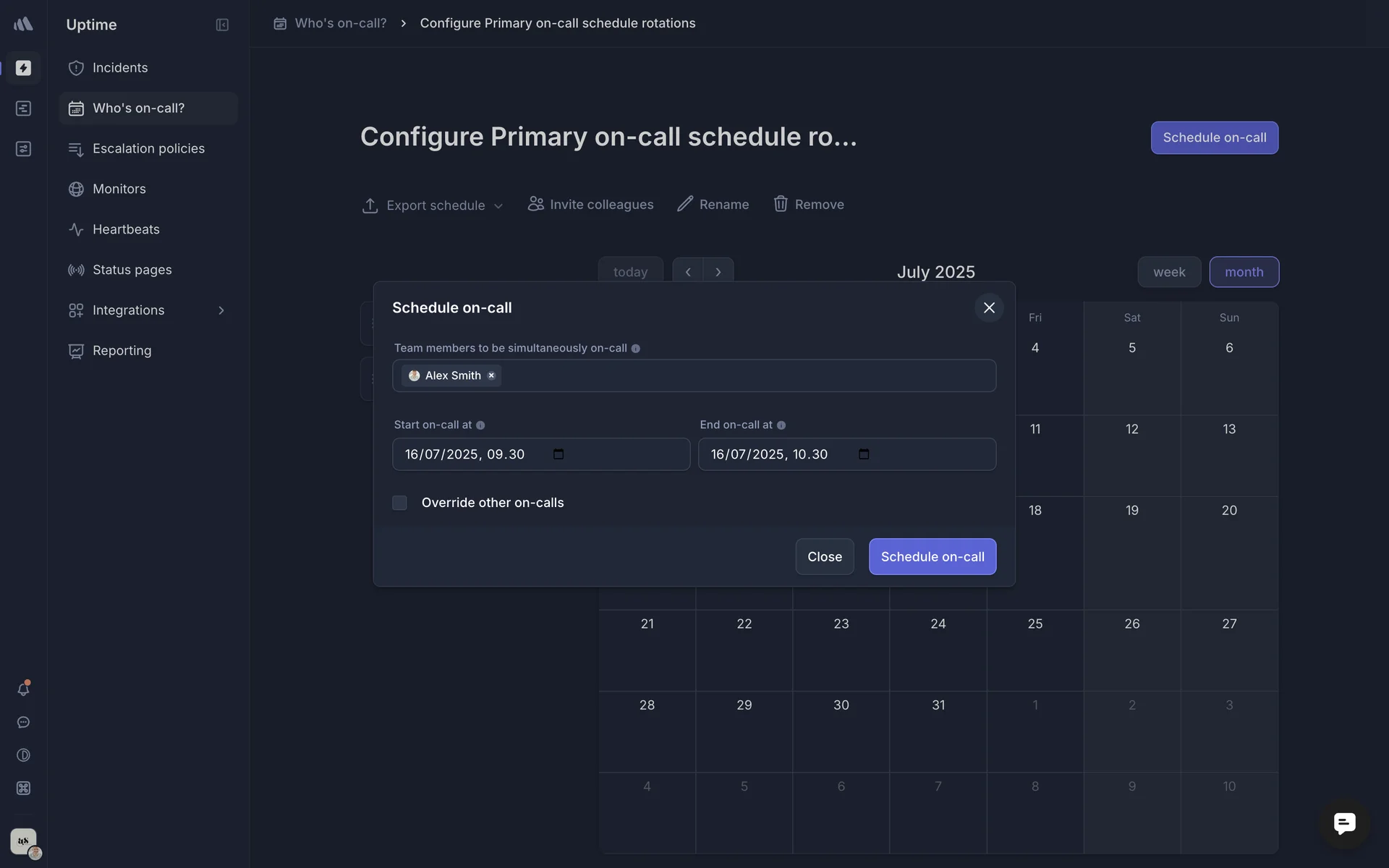This screenshot has height=868, width=1389.
Task: Click the team members input field
Action: tap(745, 375)
